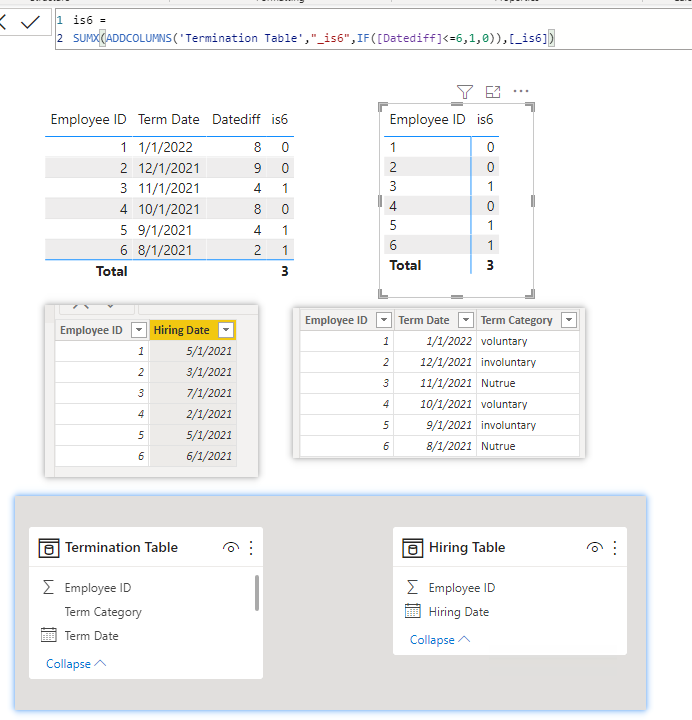
Task: Click inside the DAX formula bar
Action: point(373,29)
